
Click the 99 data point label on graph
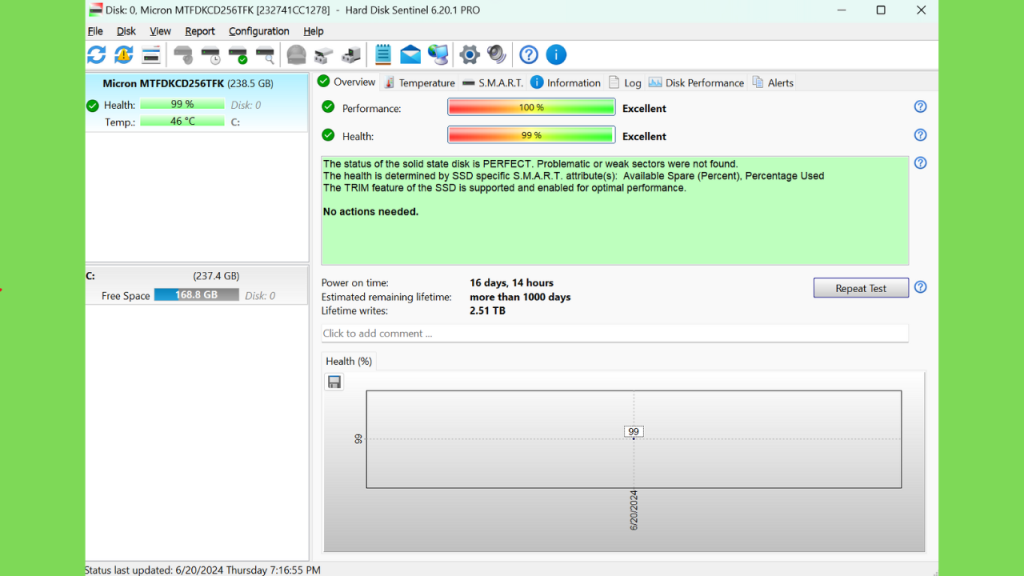click(633, 432)
